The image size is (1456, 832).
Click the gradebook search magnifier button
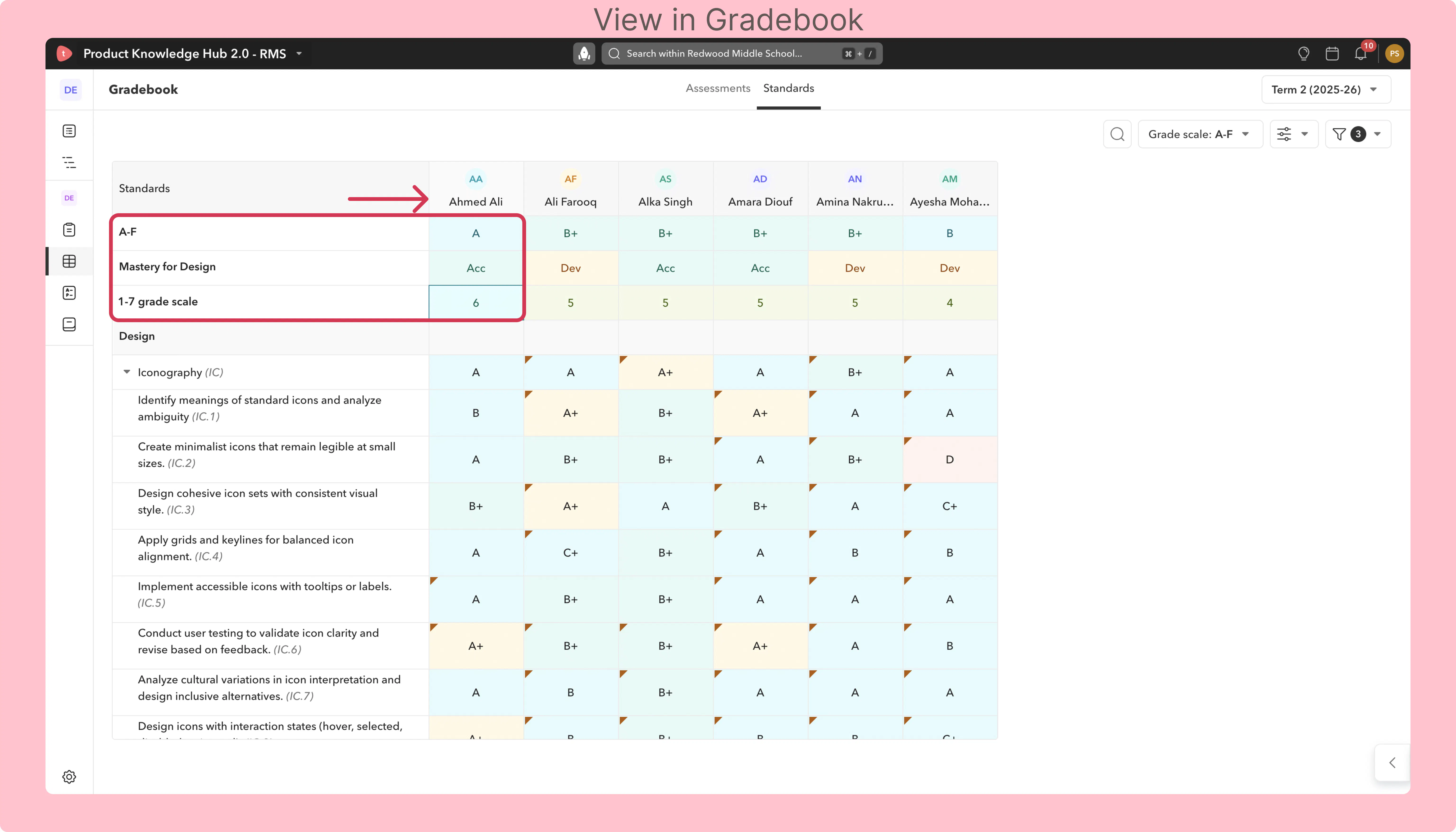(1117, 134)
